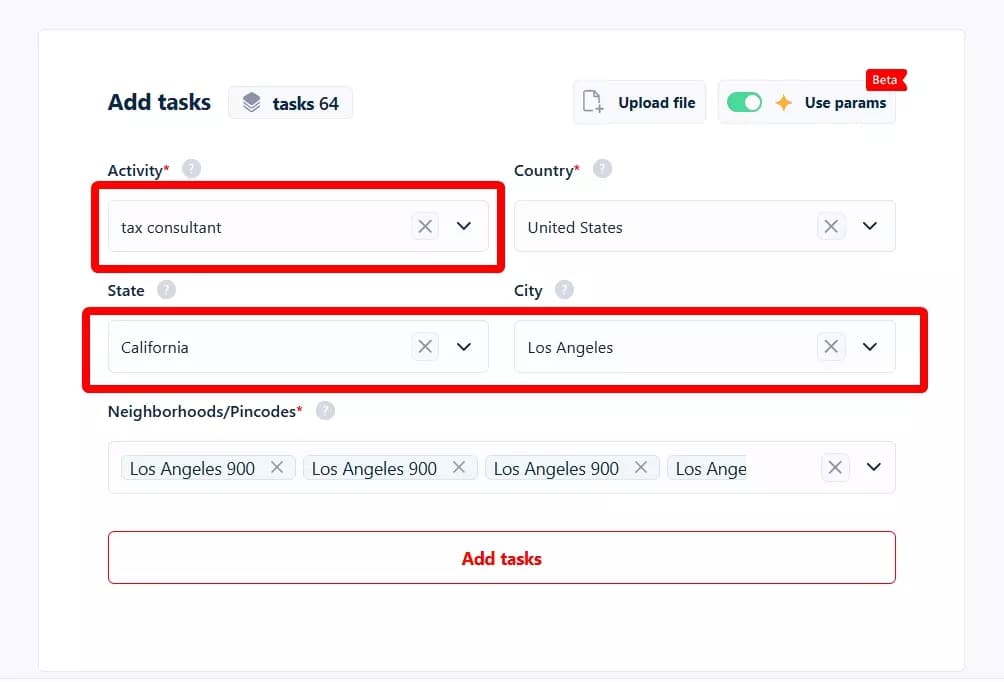The width and height of the screenshot is (1004, 682).
Task: Click the help icon beside City label
Action: pos(564,290)
